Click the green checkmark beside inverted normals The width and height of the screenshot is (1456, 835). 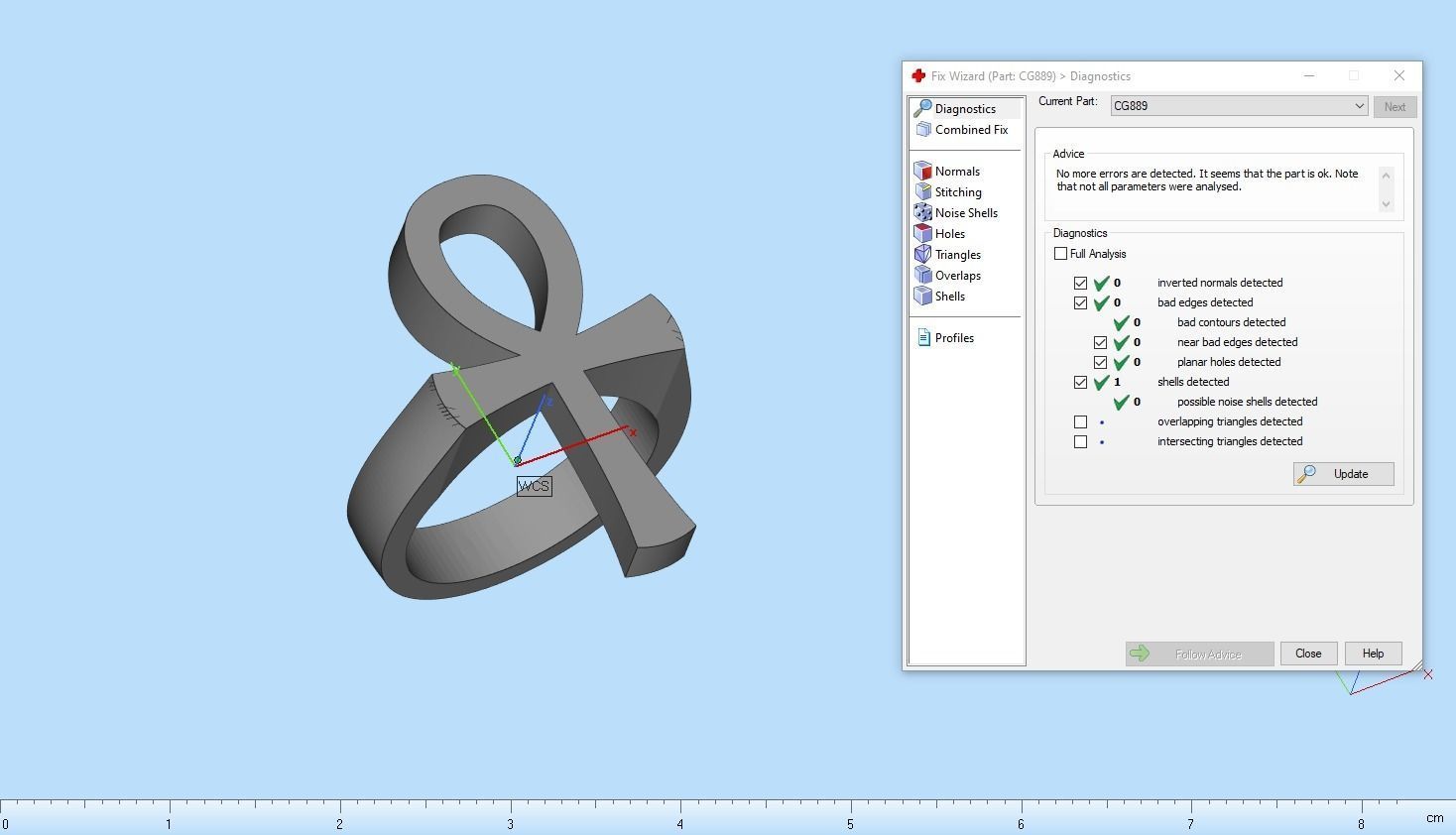(1101, 283)
